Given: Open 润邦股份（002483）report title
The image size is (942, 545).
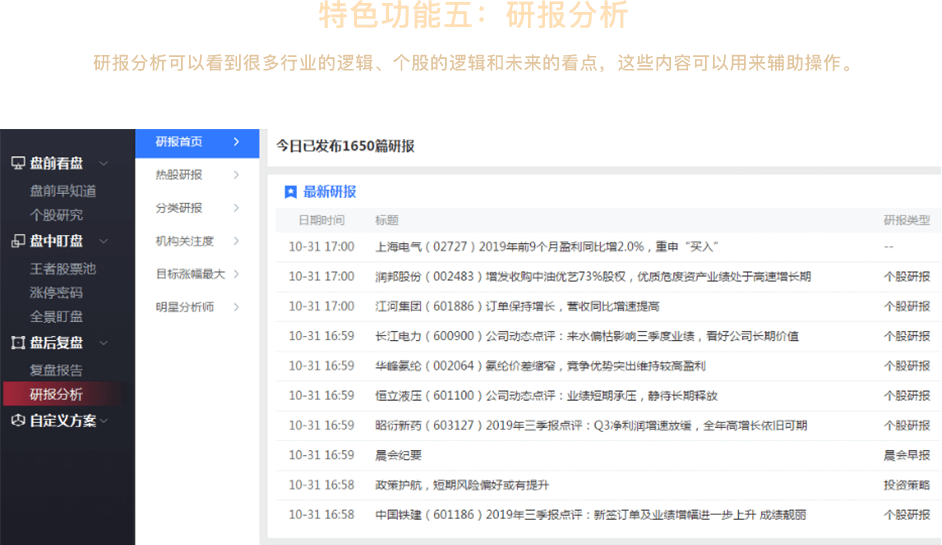Looking at the screenshot, I should point(593,276).
